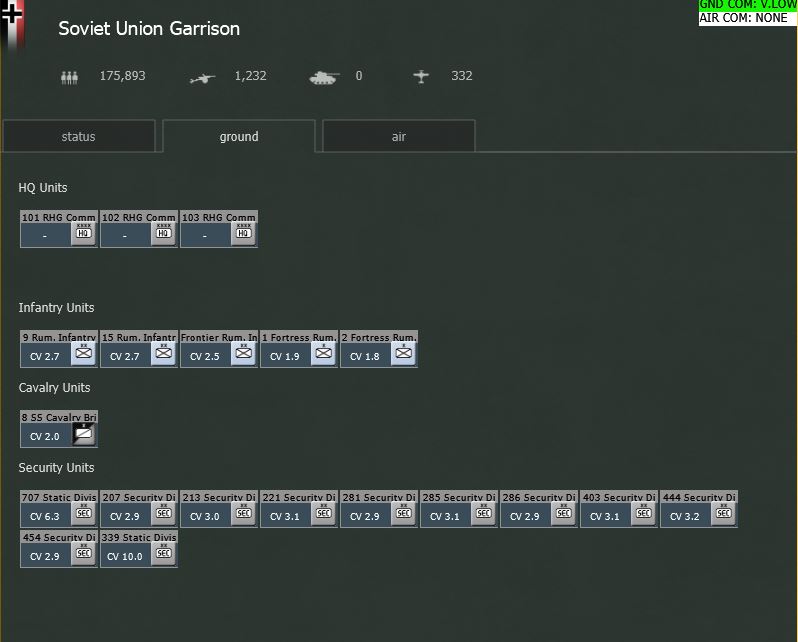This screenshot has height=642, width=798.
Task: Open 221 Security Division unit card
Action: 299,509
